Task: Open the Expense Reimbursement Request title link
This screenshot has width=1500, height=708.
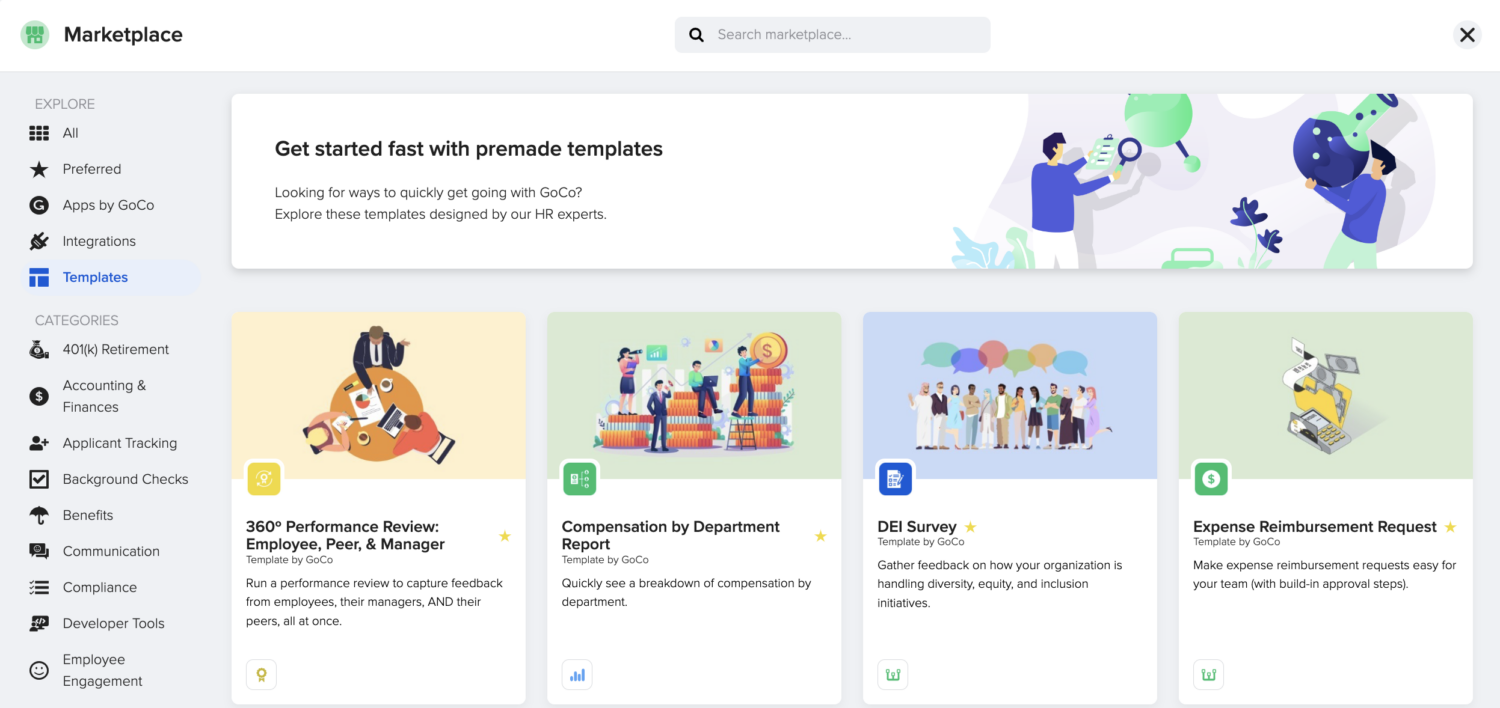Action: (1314, 527)
